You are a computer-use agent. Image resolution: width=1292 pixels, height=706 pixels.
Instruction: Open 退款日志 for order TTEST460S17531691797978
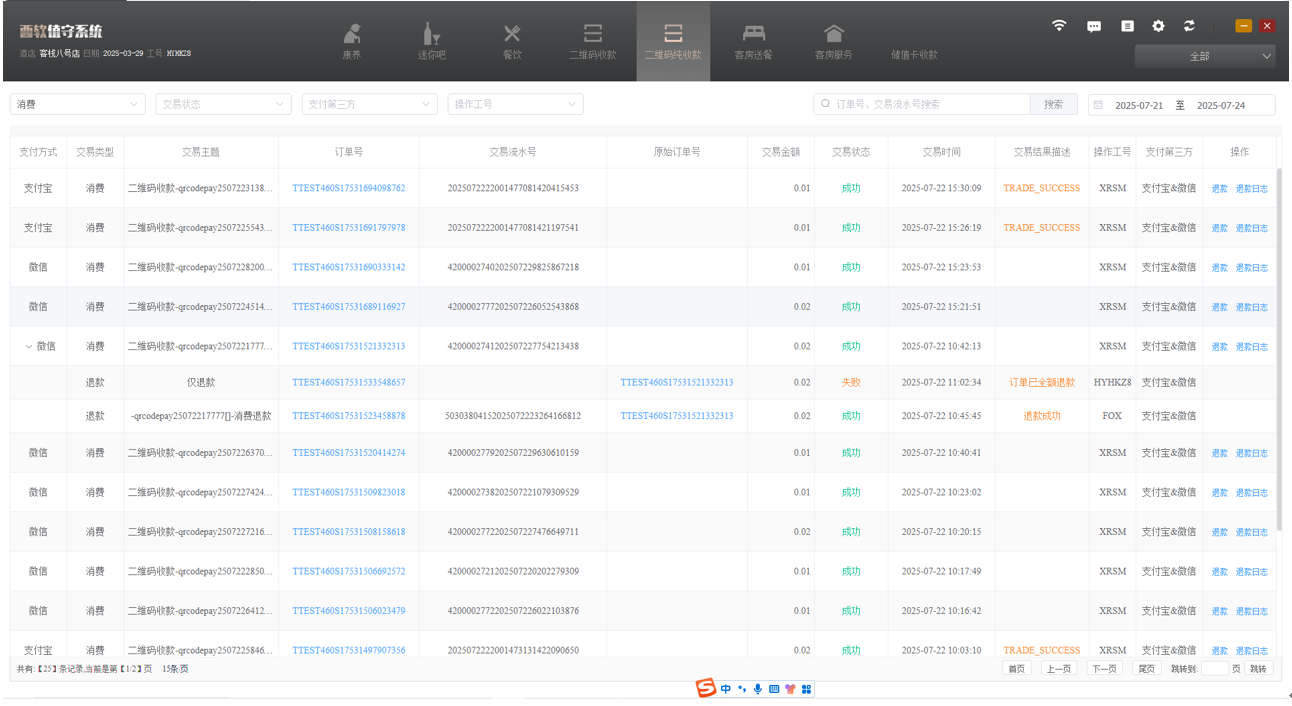click(x=1251, y=229)
